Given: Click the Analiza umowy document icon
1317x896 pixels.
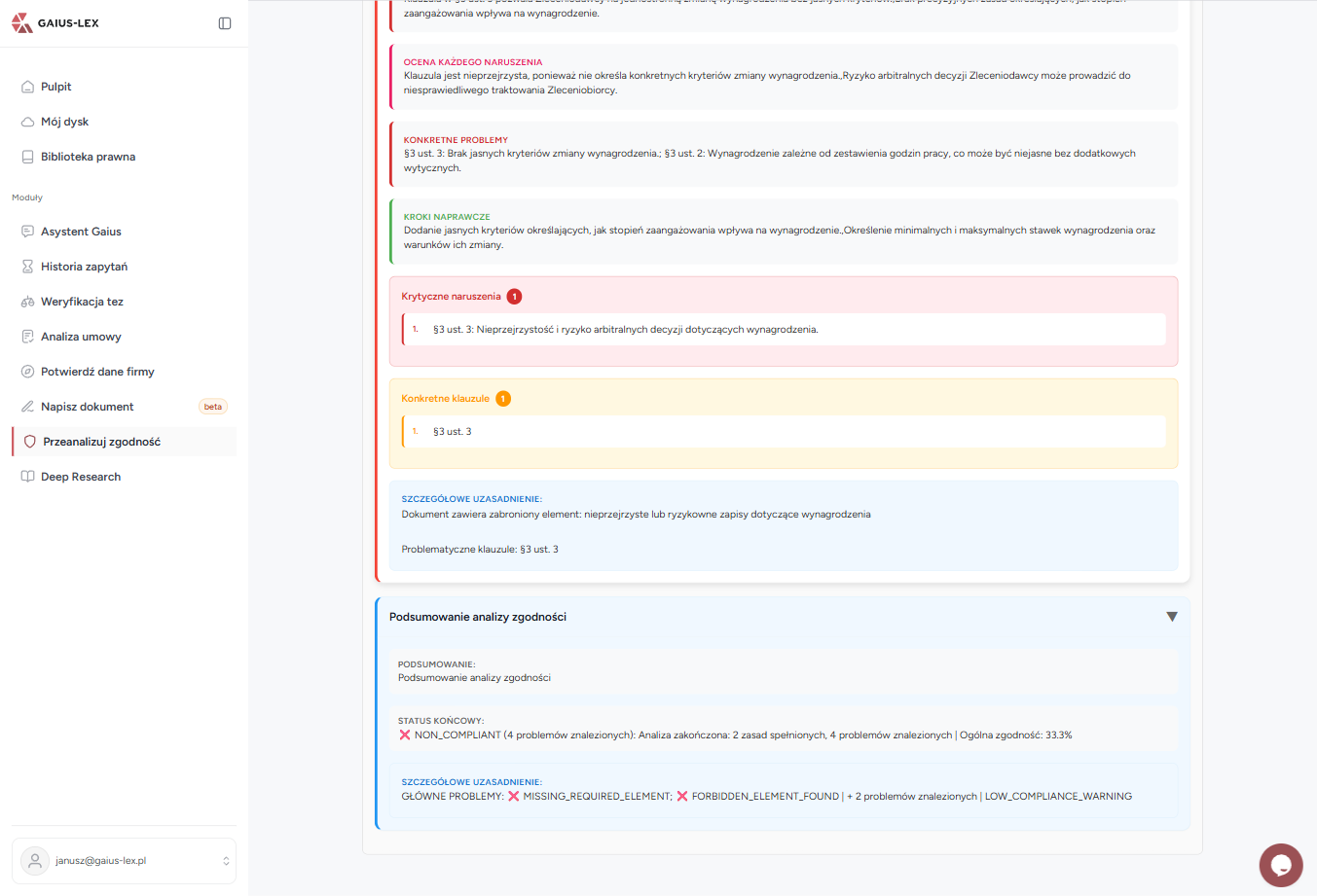Looking at the screenshot, I should tap(27, 337).
